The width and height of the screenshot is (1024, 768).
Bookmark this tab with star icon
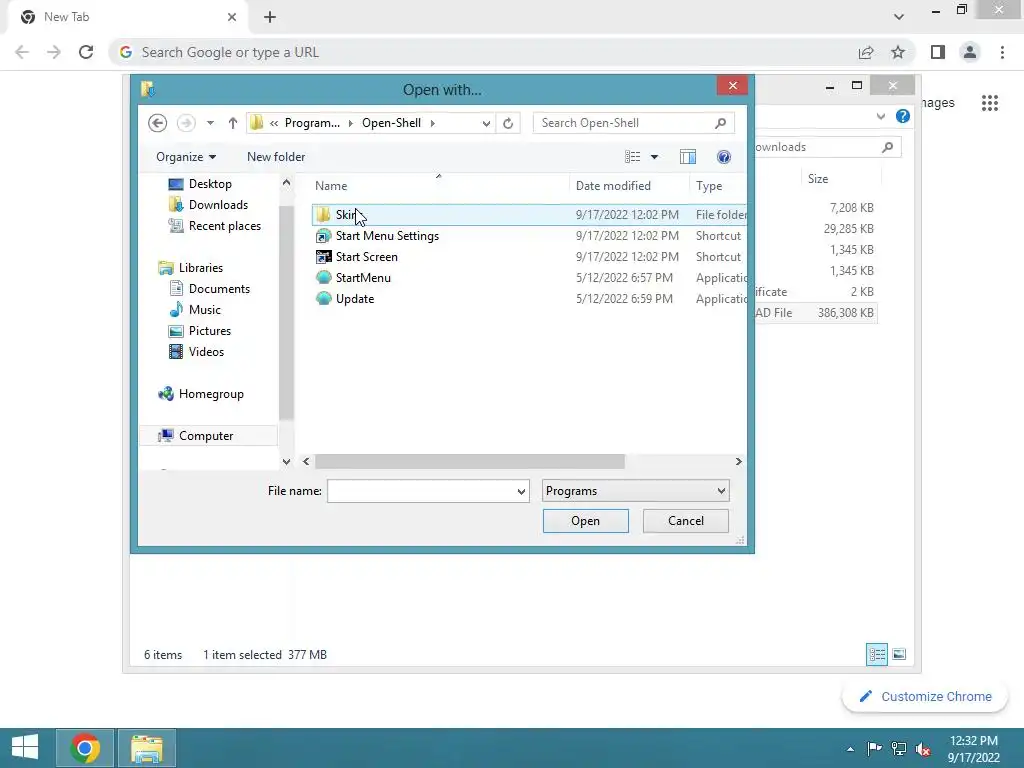tap(898, 52)
